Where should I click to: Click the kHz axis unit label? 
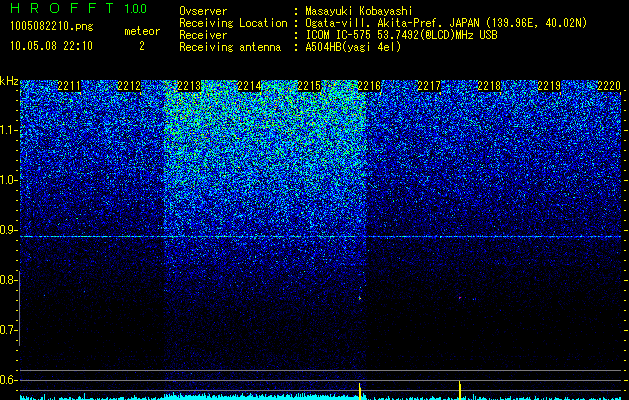pos(9,81)
